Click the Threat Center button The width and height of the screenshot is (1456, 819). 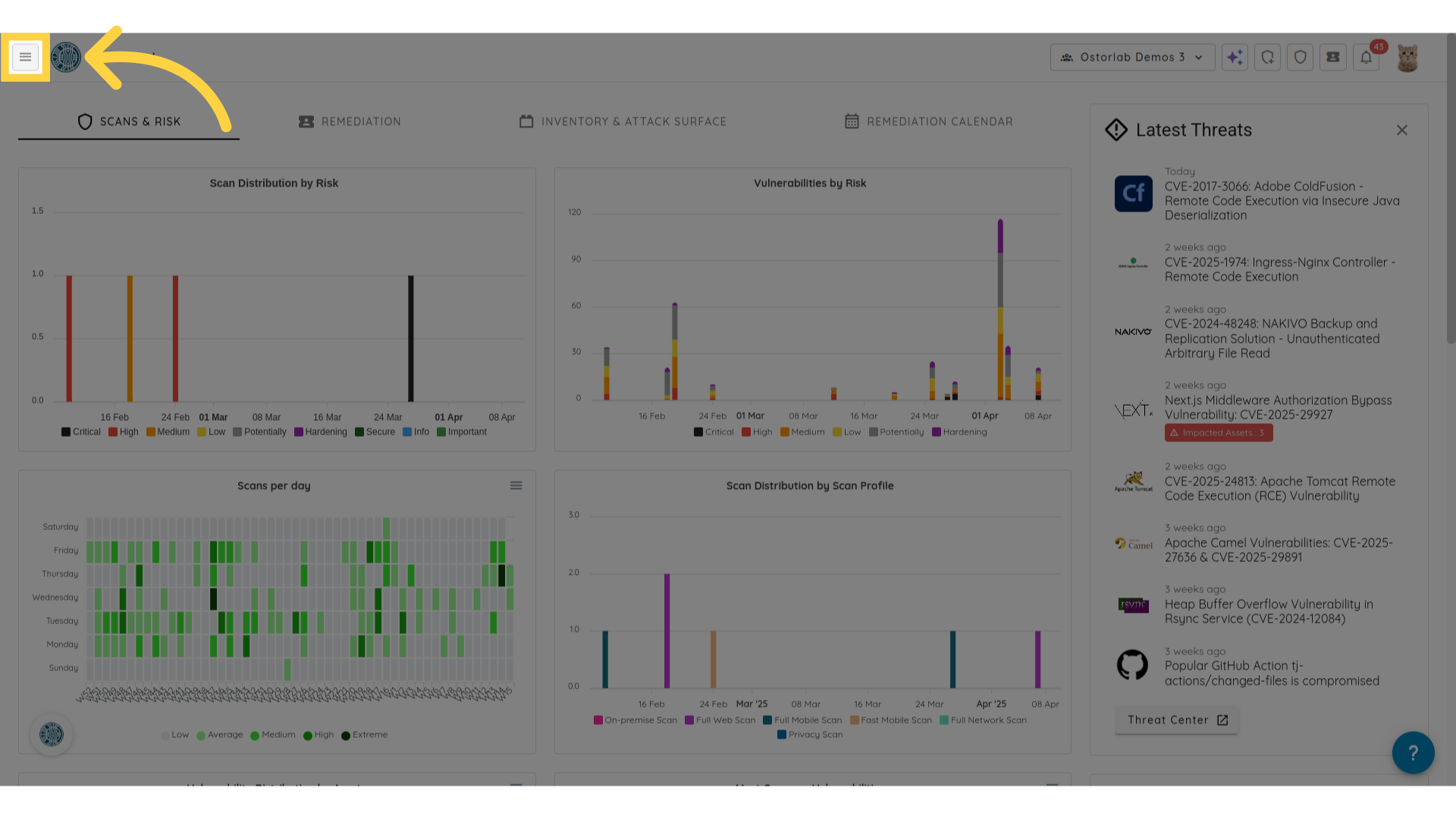pyautogui.click(x=1176, y=720)
